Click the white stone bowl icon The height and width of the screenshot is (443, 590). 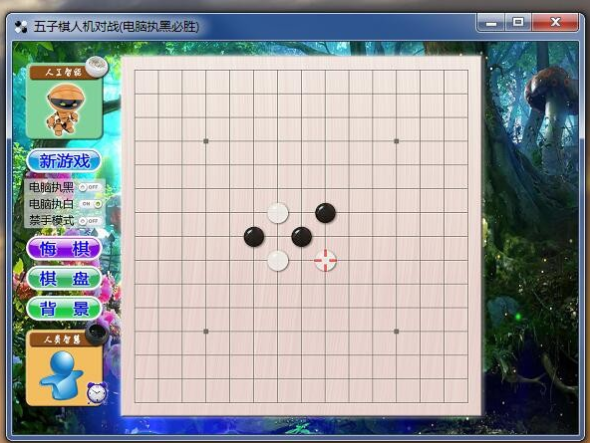96,65
